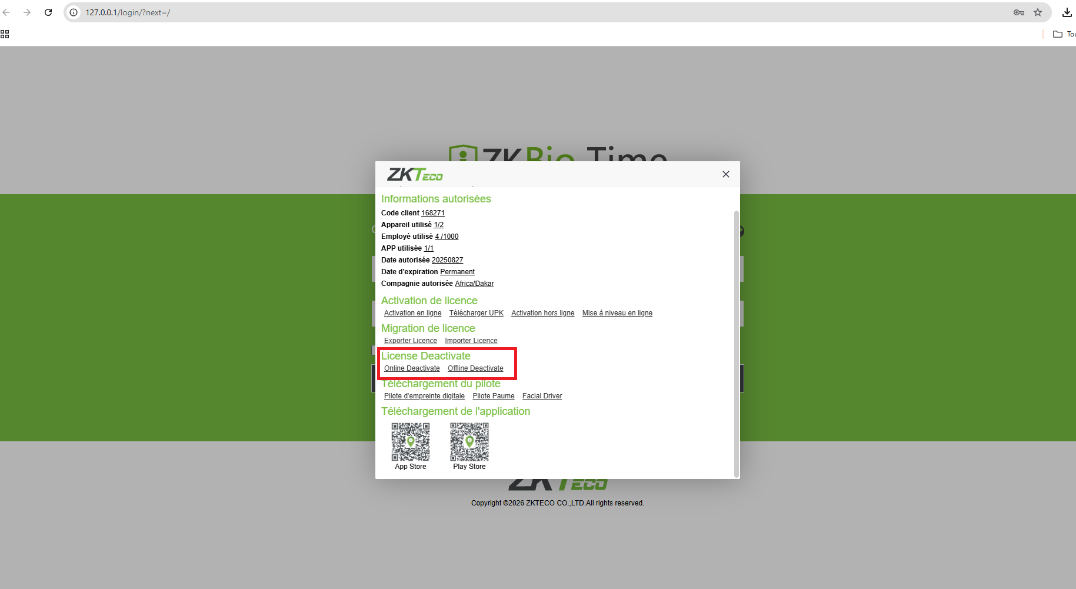Click the site information icon in address bar
The image size is (1076, 589).
pos(74,12)
